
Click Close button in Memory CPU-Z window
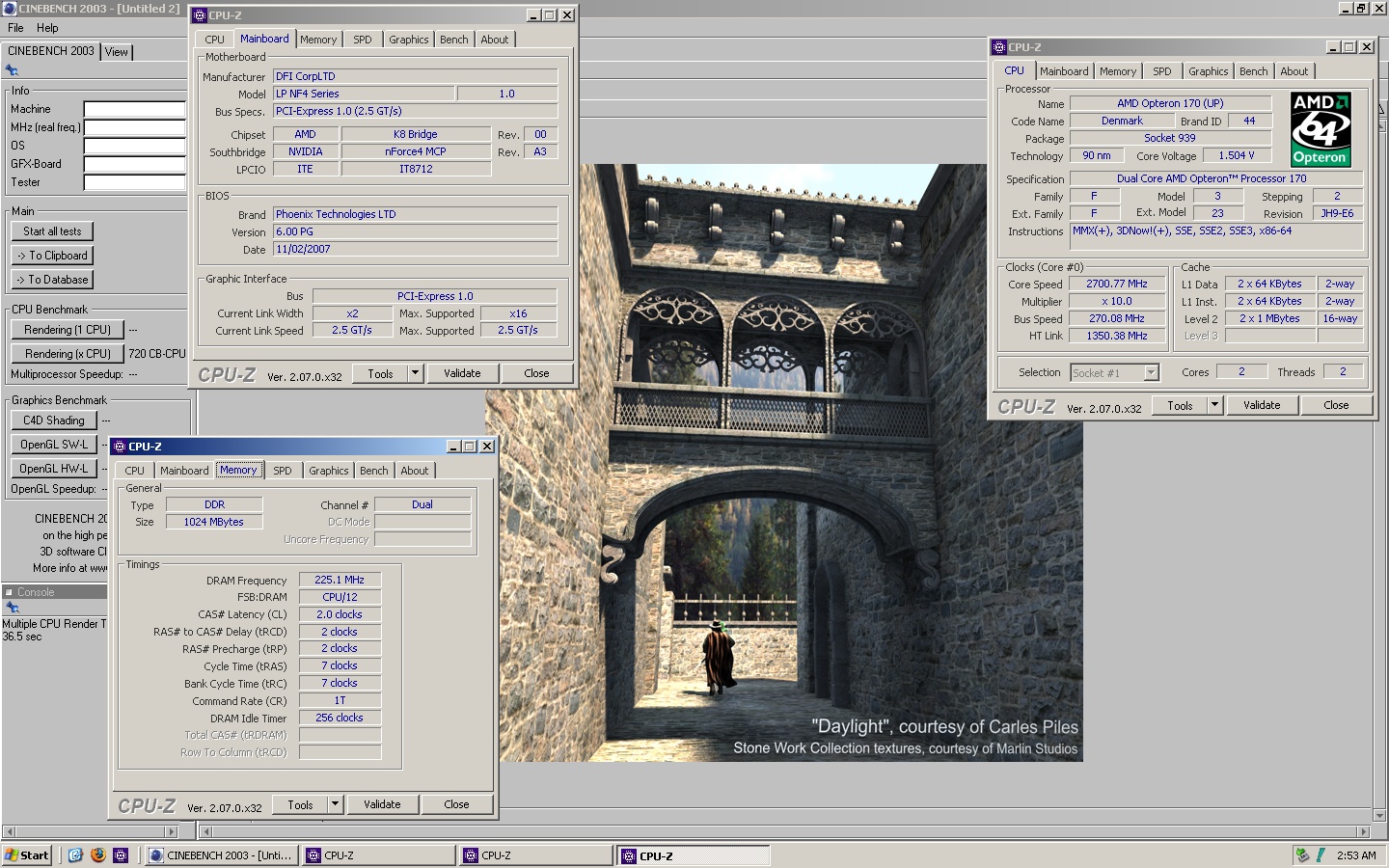tap(456, 804)
